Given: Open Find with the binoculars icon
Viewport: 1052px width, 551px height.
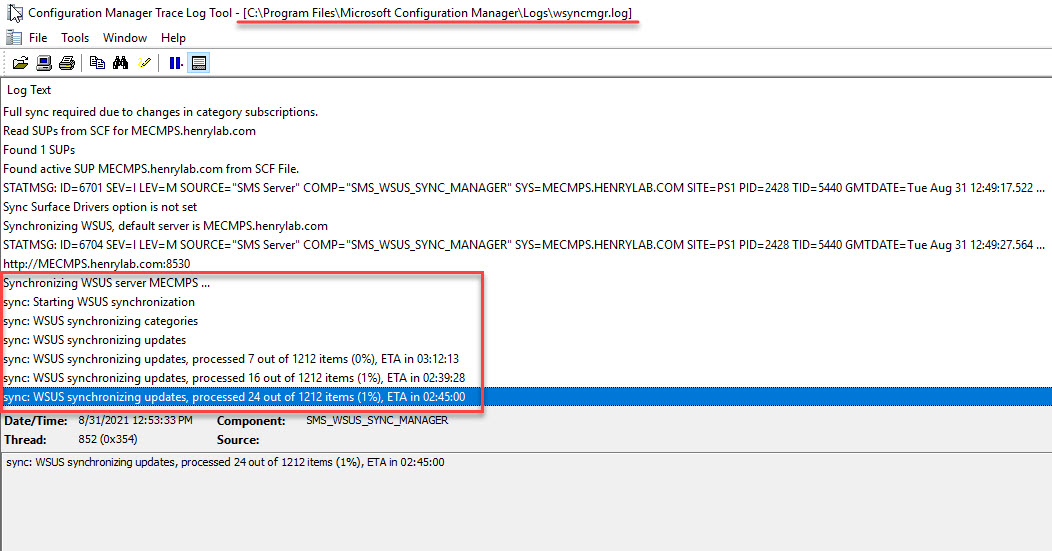Looking at the screenshot, I should [121, 63].
